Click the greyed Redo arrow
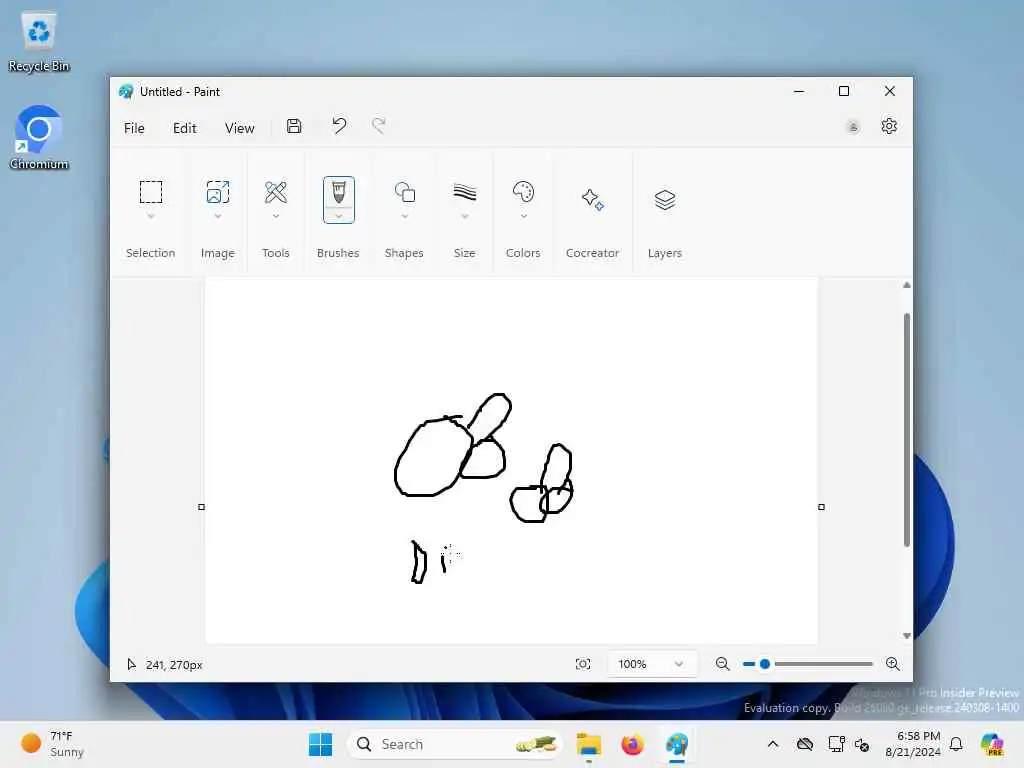This screenshot has height=768, width=1024. click(x=379, y=125)
